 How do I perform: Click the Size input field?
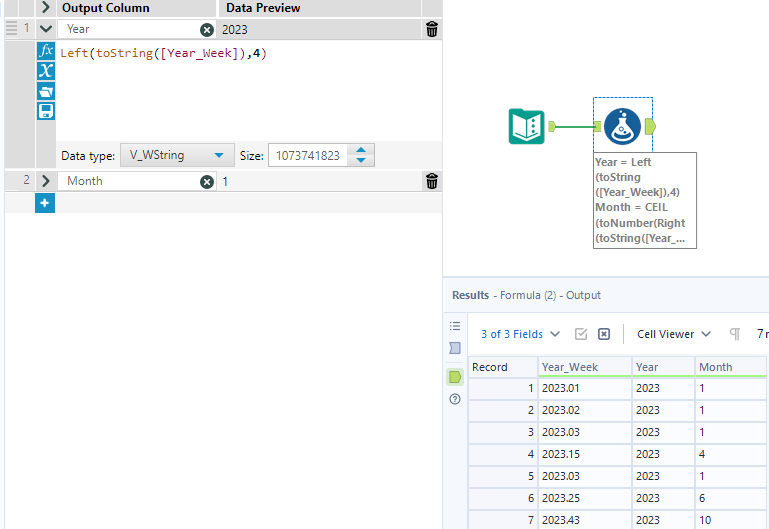pos(308,155)
